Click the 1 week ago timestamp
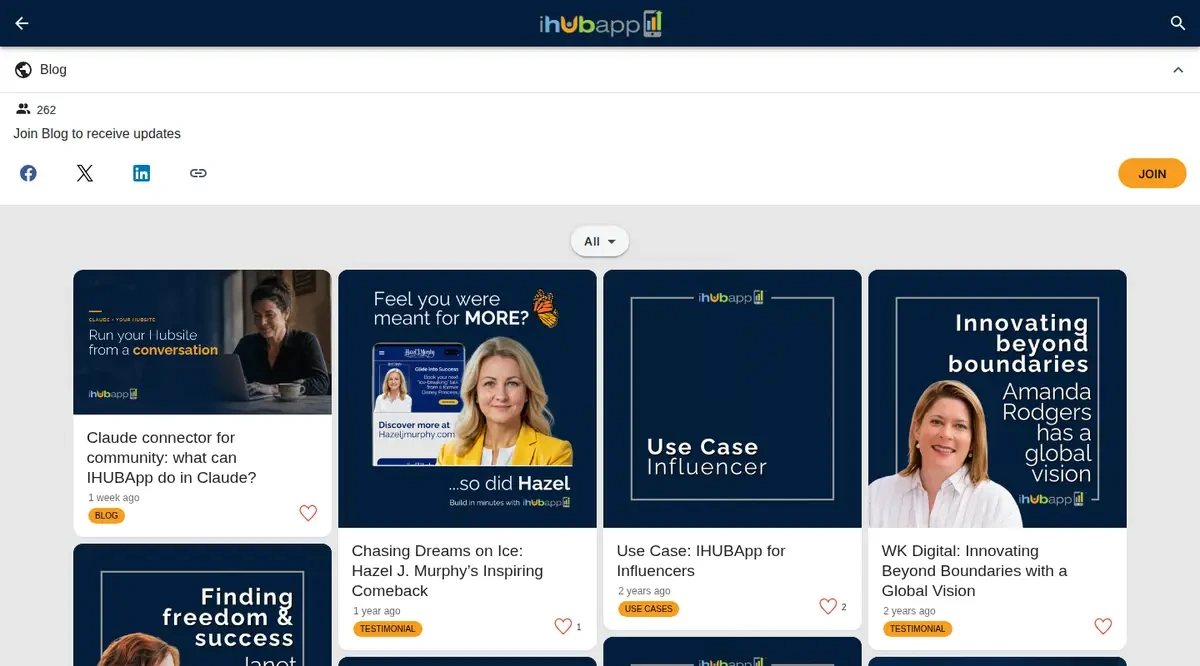 (x=114, y=497)
